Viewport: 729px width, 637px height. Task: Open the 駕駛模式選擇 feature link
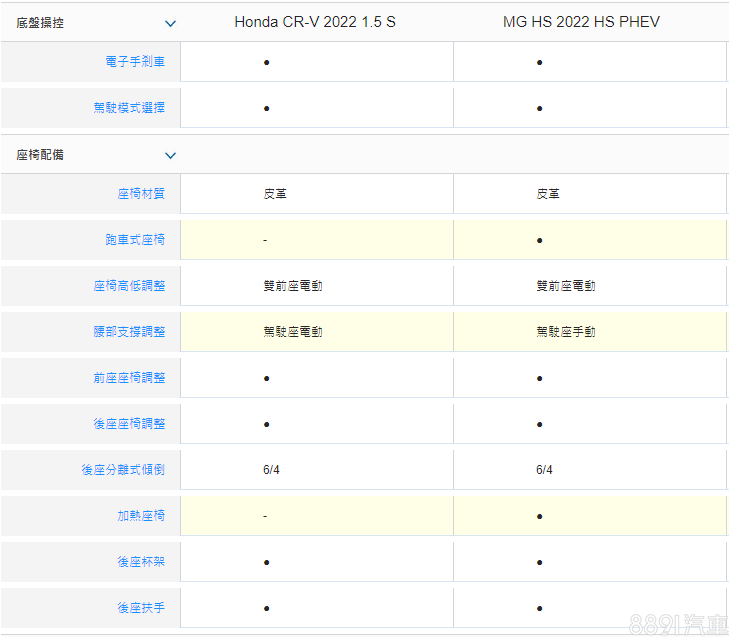tap(129, 108)
